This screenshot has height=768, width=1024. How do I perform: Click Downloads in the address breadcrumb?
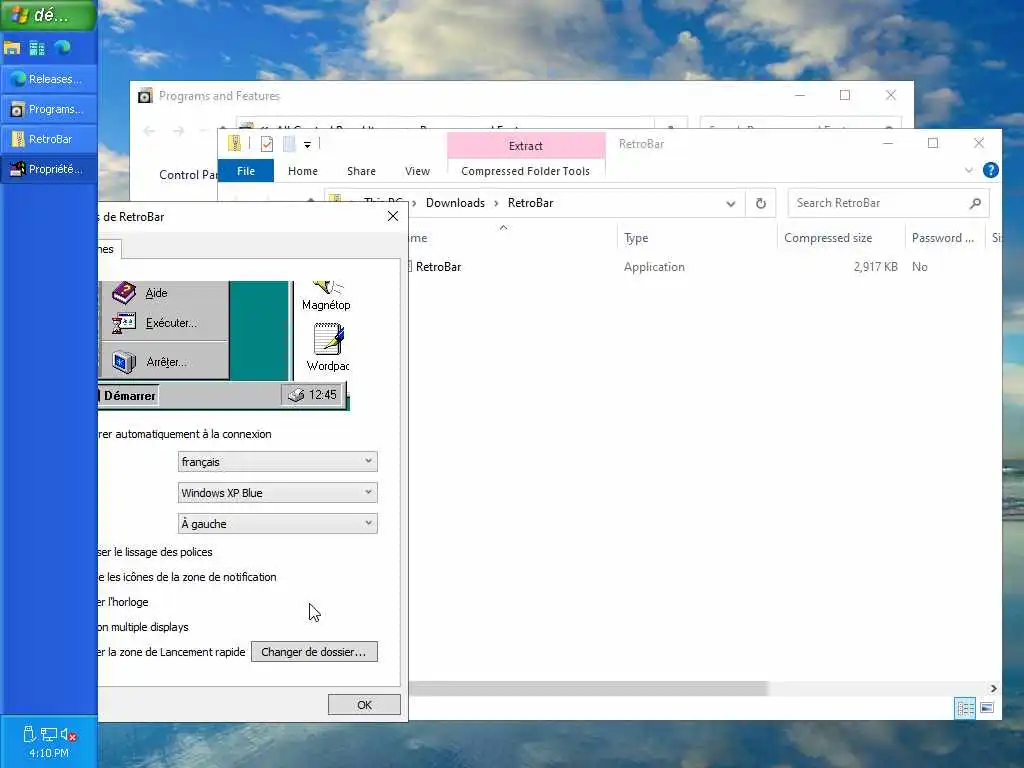tap(455, 203)
